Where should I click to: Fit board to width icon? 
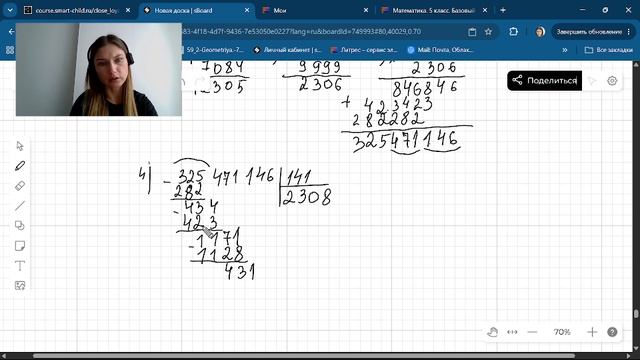click(512, 332)
